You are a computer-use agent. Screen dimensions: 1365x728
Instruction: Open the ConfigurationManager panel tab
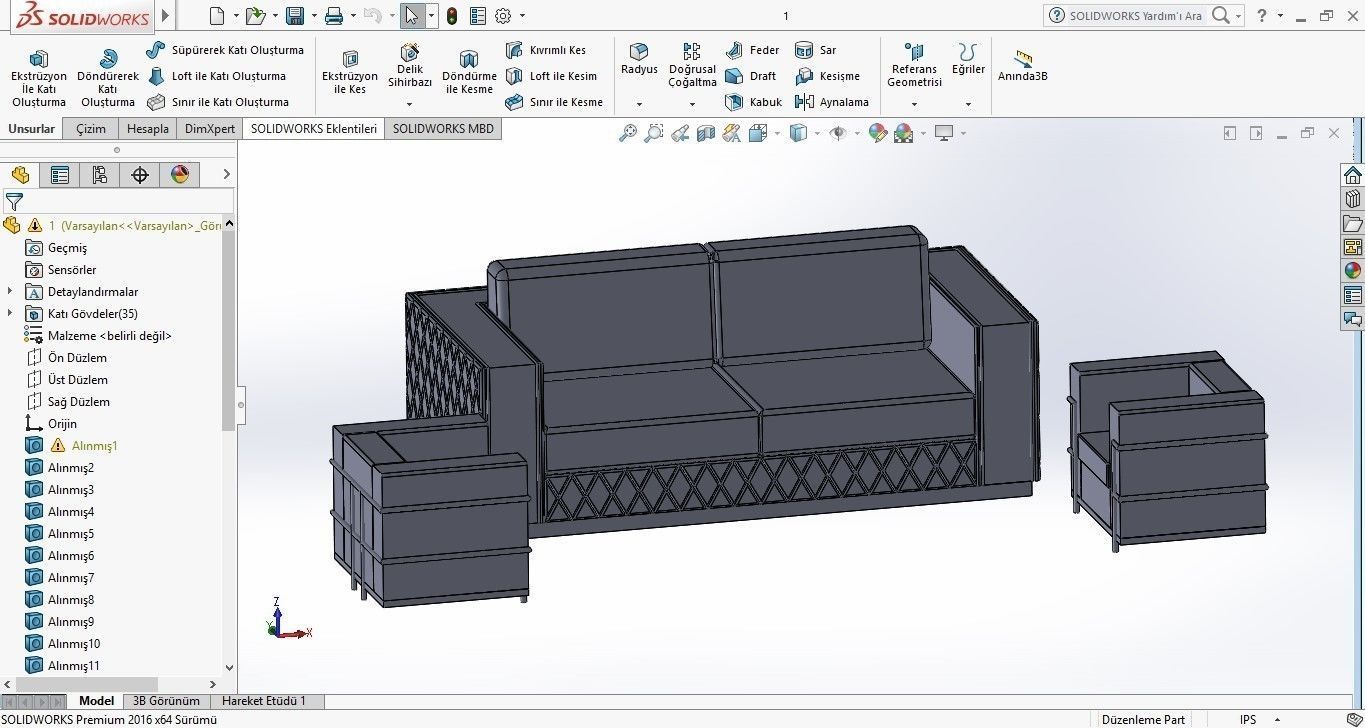pos(100,175)
